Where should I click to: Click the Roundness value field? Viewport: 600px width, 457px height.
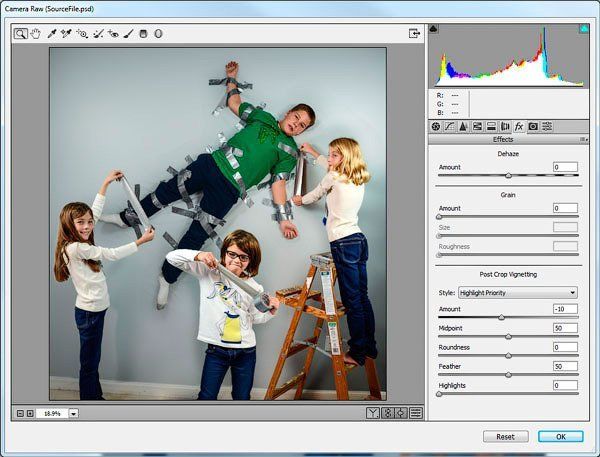click(x=565, y=347)
